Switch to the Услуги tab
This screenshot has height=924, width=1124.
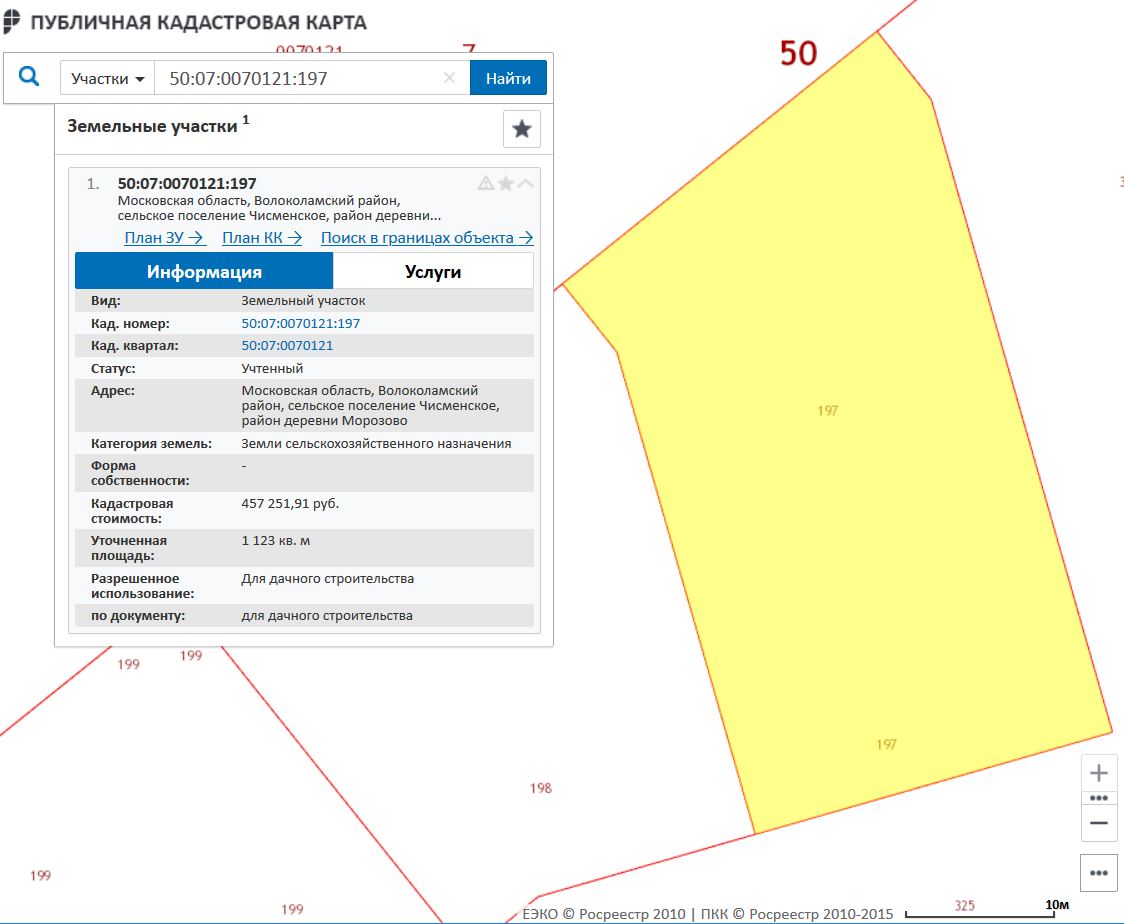click(x=433, y=271)
